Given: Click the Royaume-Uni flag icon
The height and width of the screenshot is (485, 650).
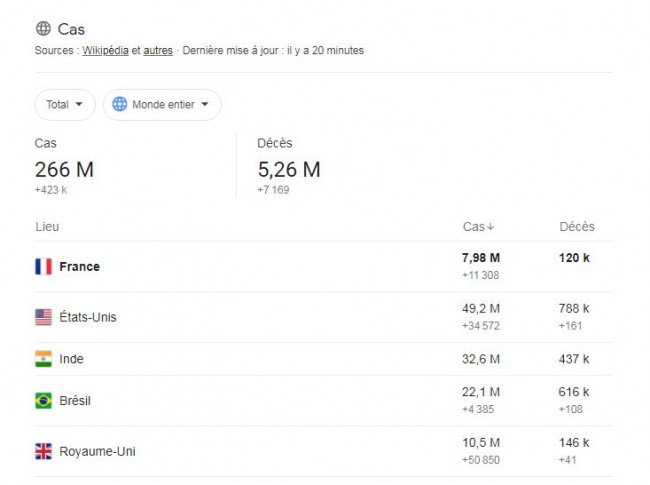Looking at the screenshot, I should click(44, 451).
